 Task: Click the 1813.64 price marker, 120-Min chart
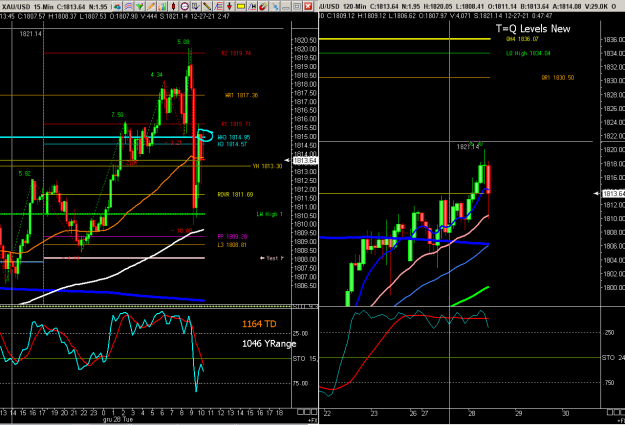[x=614, y=194]
